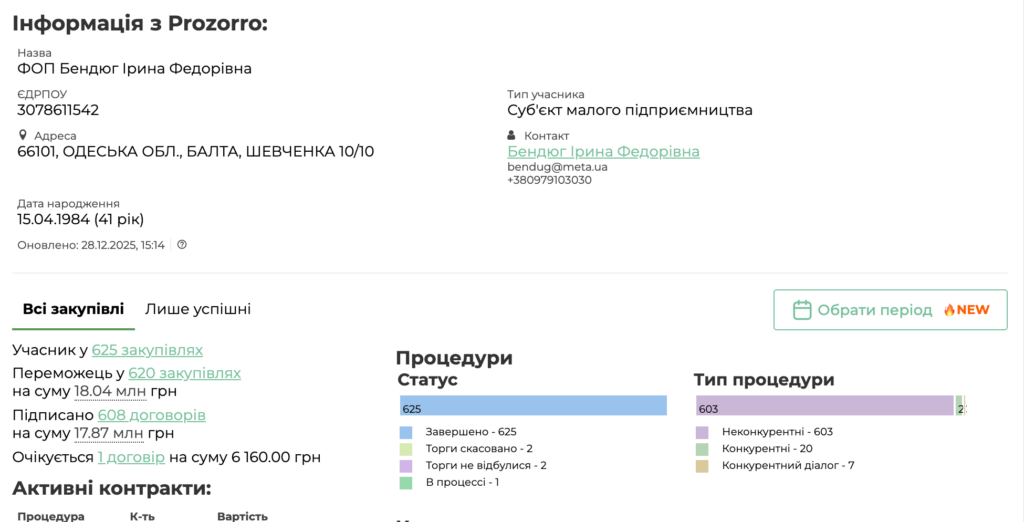Switch to the Лише успішні tab
Viewport: 1024px width, 522px height.
click(x=198, y=309)
